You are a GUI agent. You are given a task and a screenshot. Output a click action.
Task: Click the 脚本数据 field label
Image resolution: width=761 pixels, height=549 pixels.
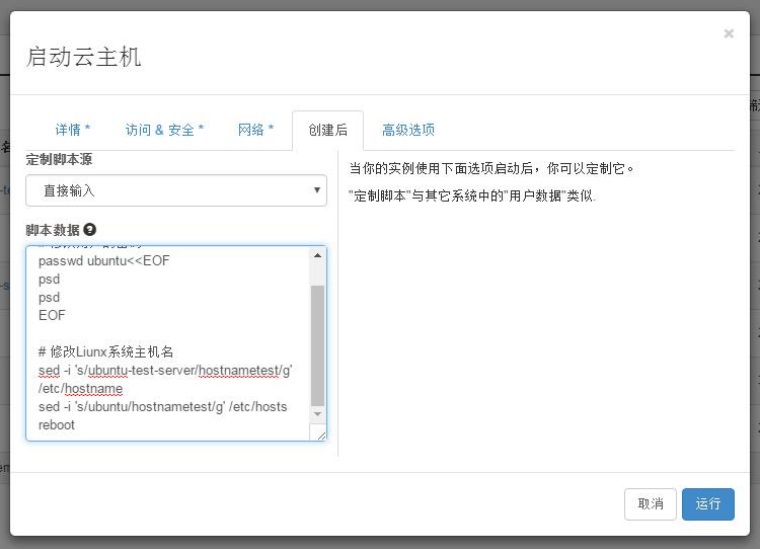pyautogui.click(x=53, y=229)
